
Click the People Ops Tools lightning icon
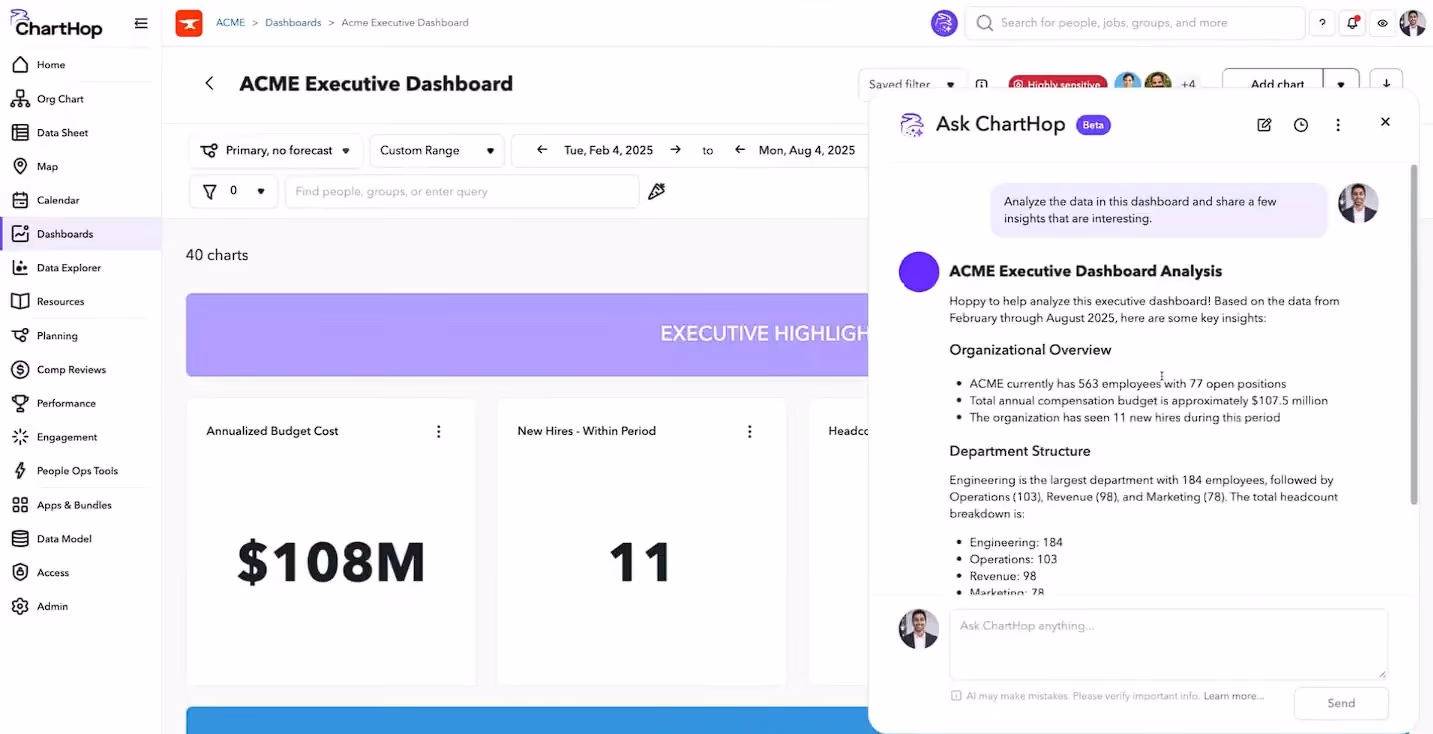tap(20, 471)
